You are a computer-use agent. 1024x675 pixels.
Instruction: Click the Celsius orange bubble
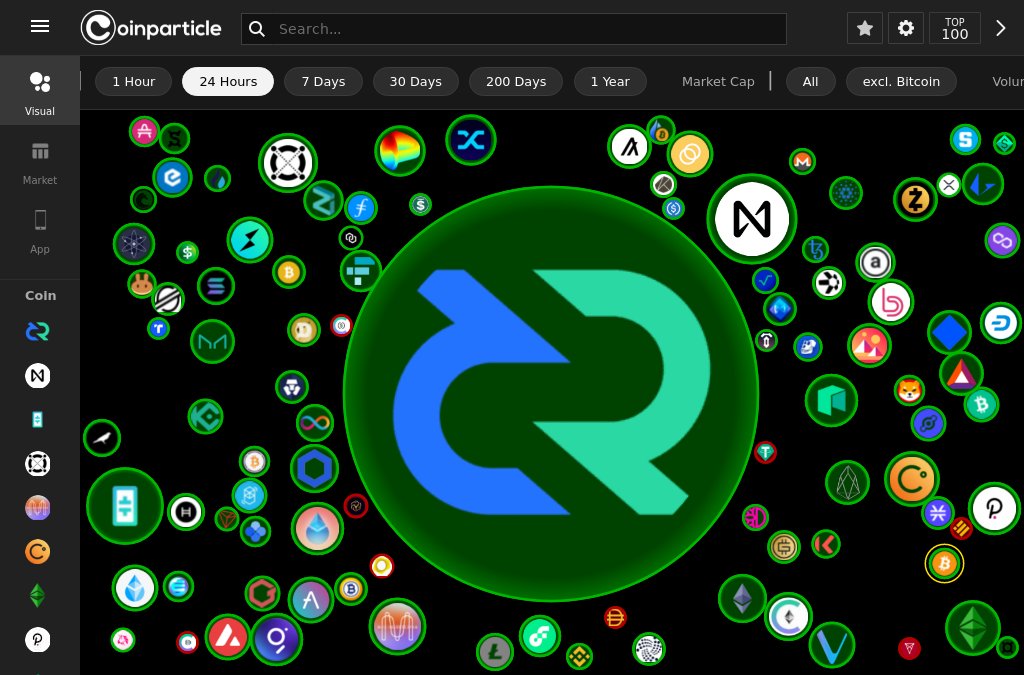click(x=912, y=480)
